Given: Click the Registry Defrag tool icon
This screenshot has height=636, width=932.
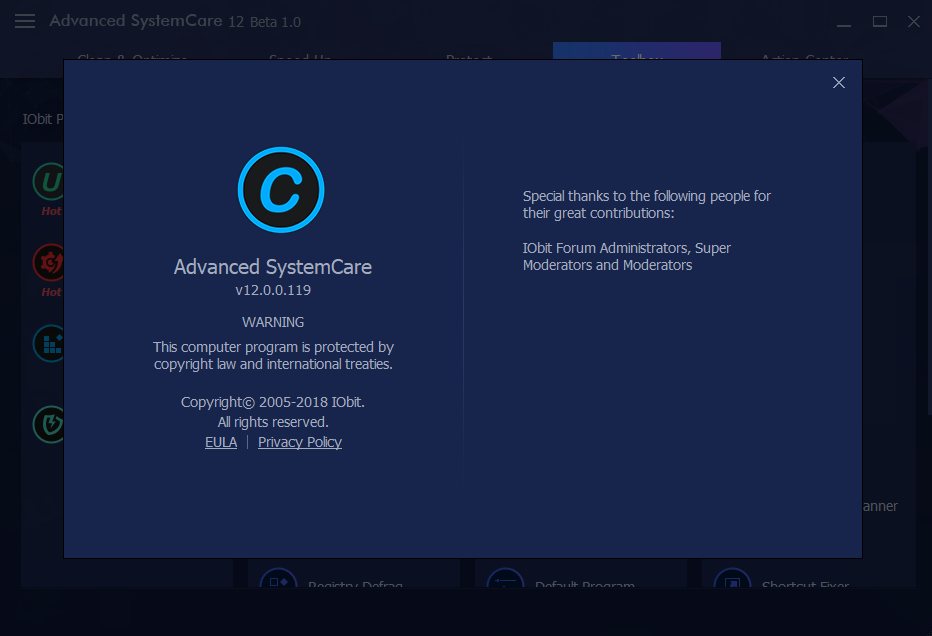Looking at the screenshot, I should click(x=278, y=577).
